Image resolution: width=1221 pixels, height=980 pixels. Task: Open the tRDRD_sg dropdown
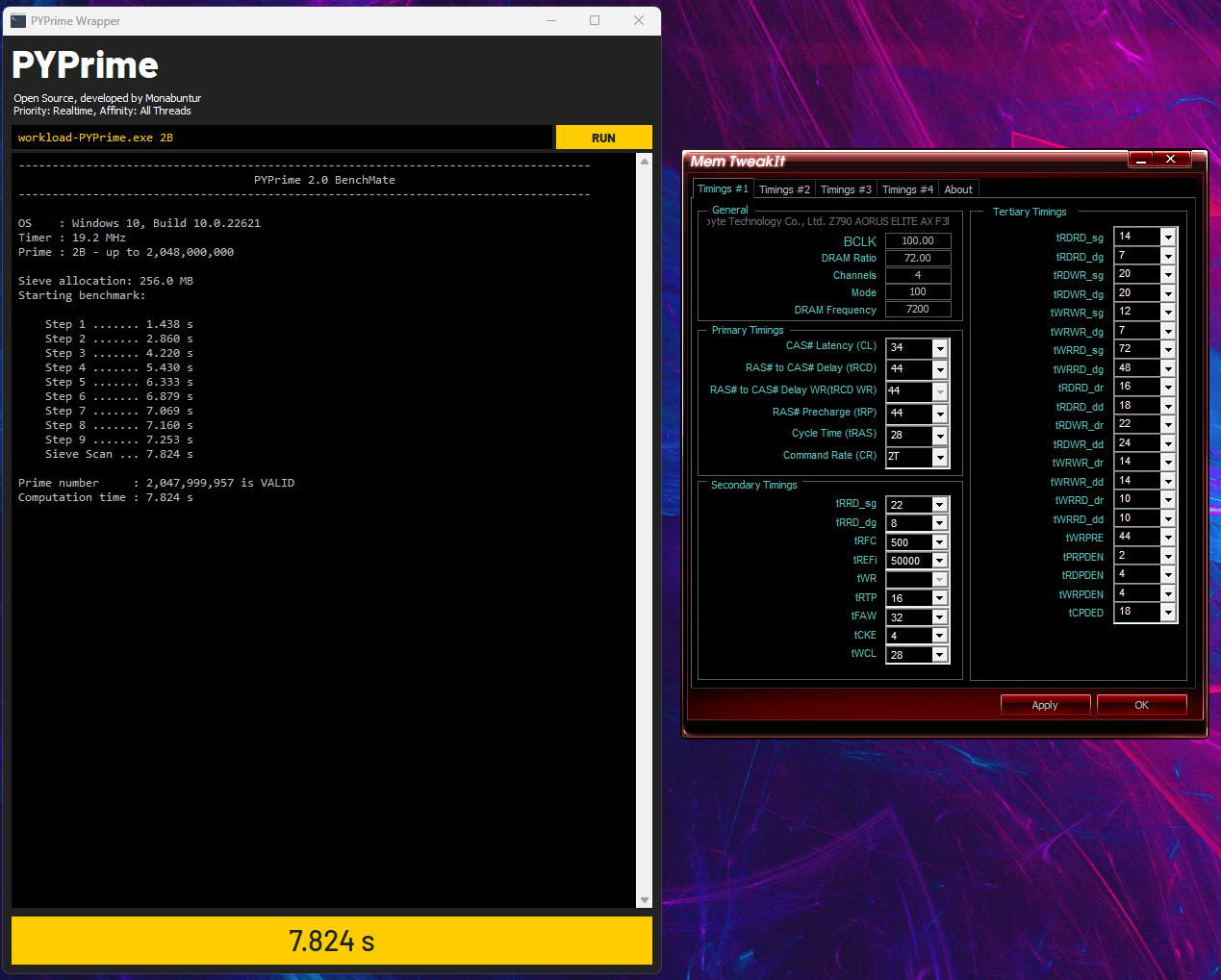pos(1168,238)
